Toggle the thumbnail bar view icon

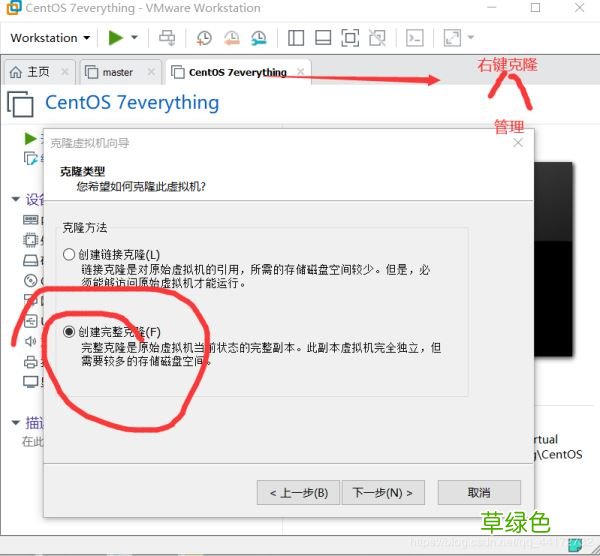[323, 38]
